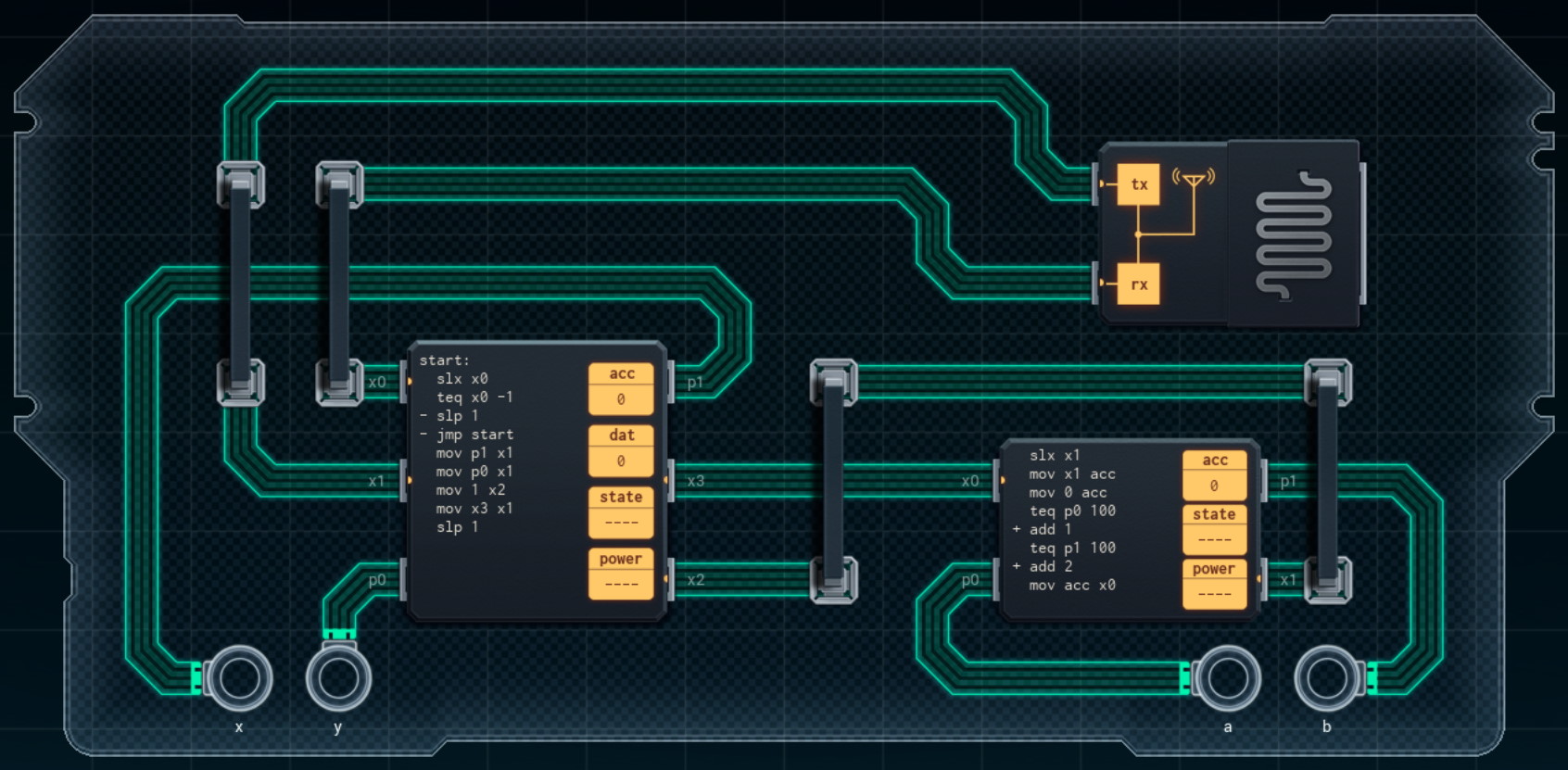Click the 'teq p0 100' code line

coord(1071,511)
